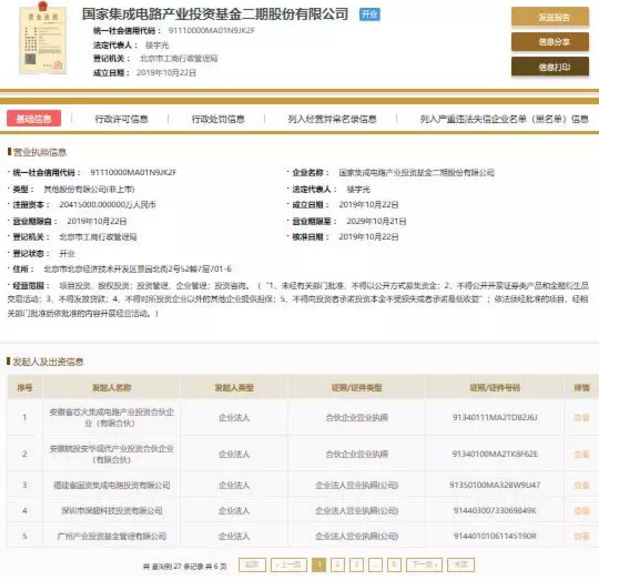This screenshot has height=577, width=633.
Task: Go to page 2 of sponsor list
Action: point(338,564)
